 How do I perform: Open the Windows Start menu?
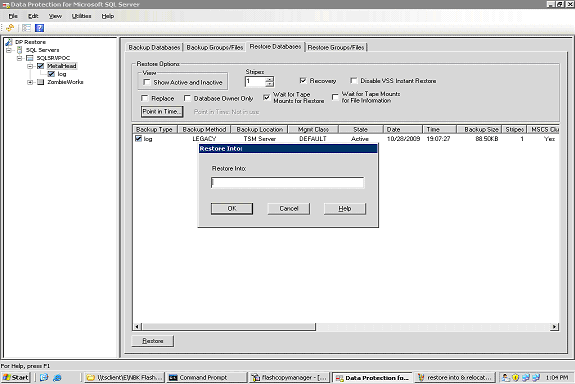point(15,377)
